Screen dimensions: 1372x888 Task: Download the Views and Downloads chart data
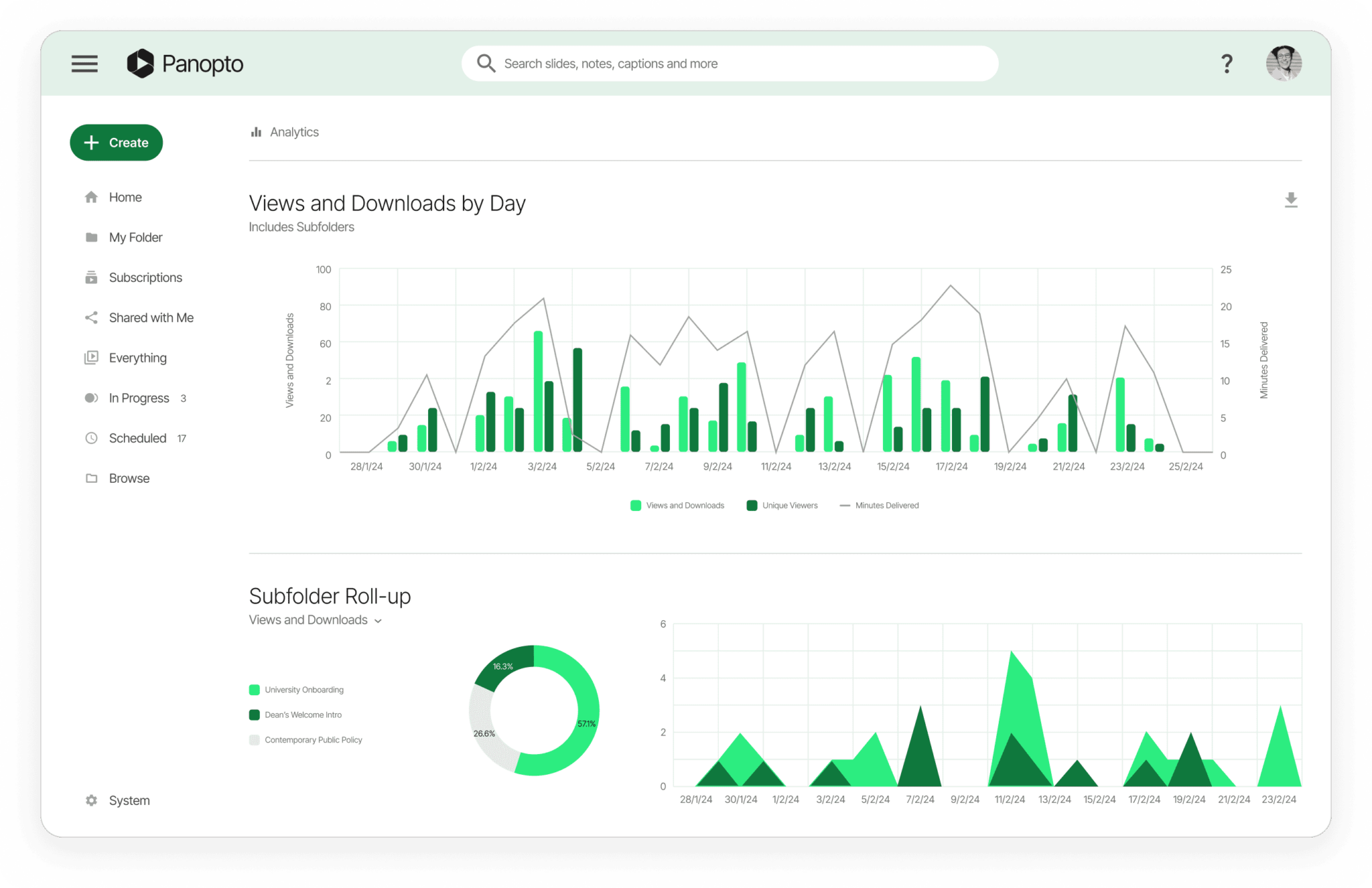coord(1290,200)
